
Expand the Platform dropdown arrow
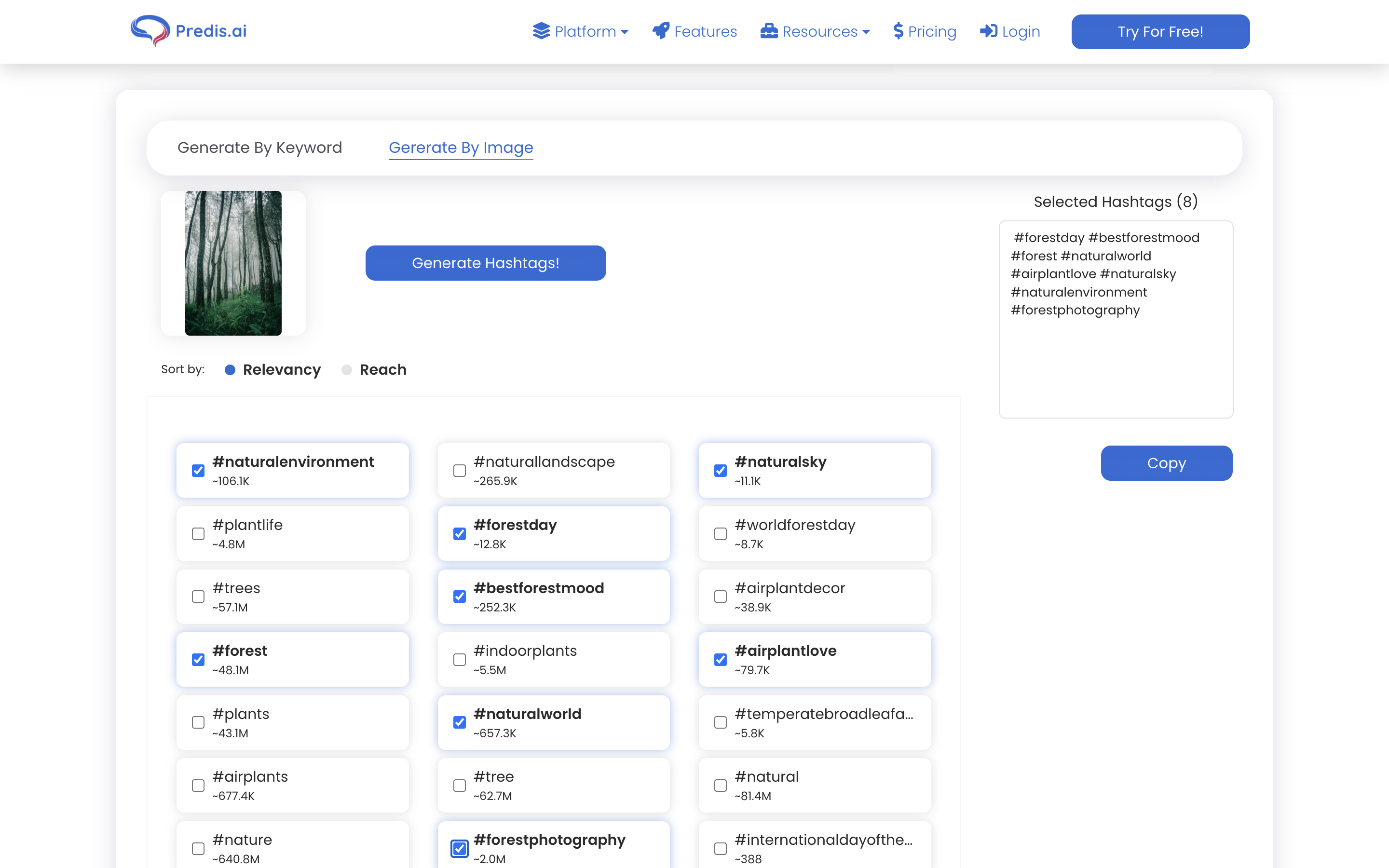click(625, 32)
